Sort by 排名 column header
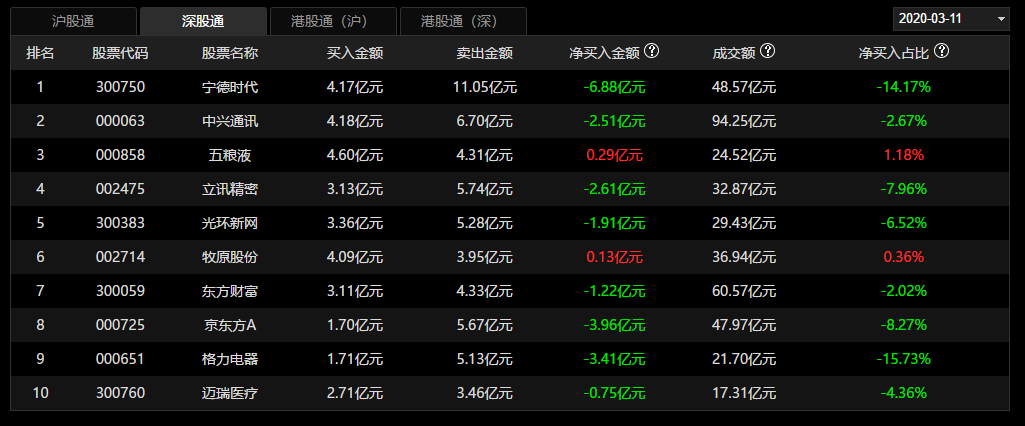This screenshot has height=426, width=1025. [40, 53]
